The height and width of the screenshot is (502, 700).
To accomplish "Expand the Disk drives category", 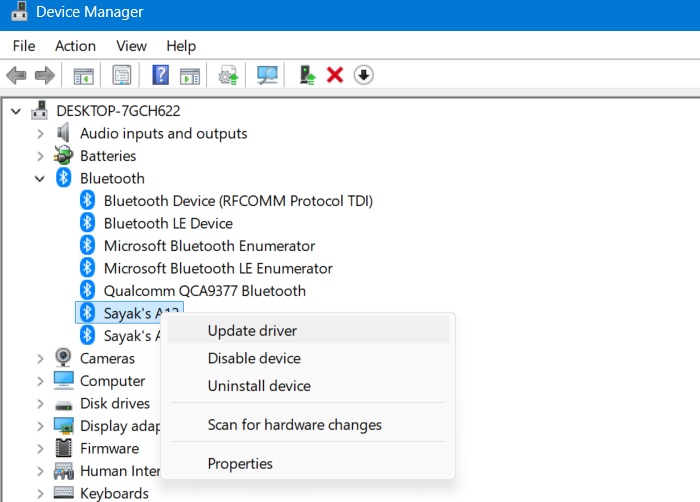I will [x=40, y=404].
